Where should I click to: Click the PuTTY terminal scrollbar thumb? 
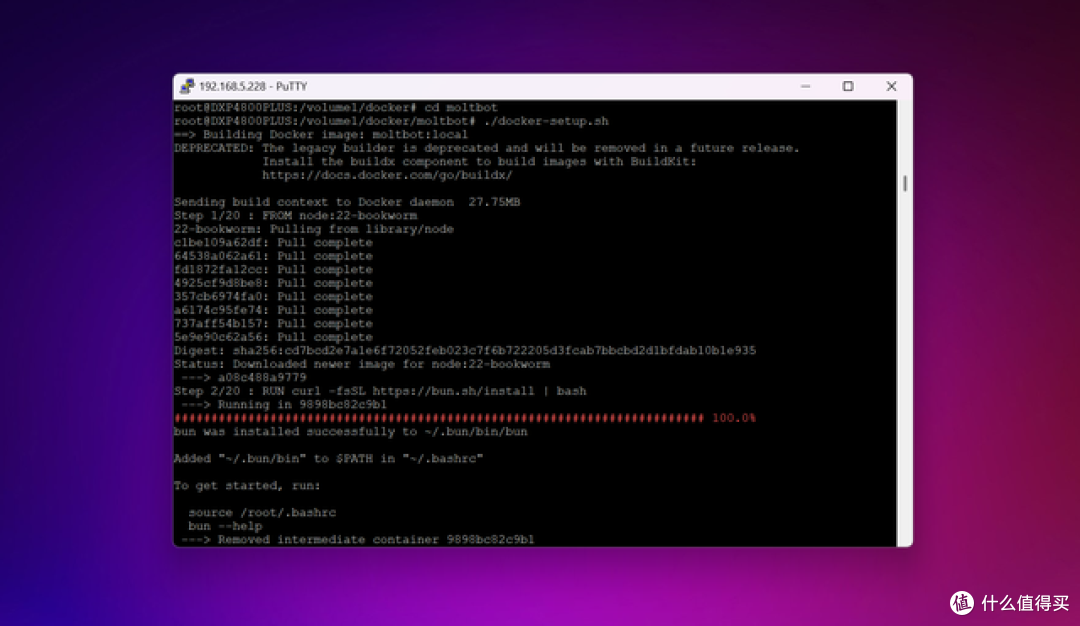(905, 183)
